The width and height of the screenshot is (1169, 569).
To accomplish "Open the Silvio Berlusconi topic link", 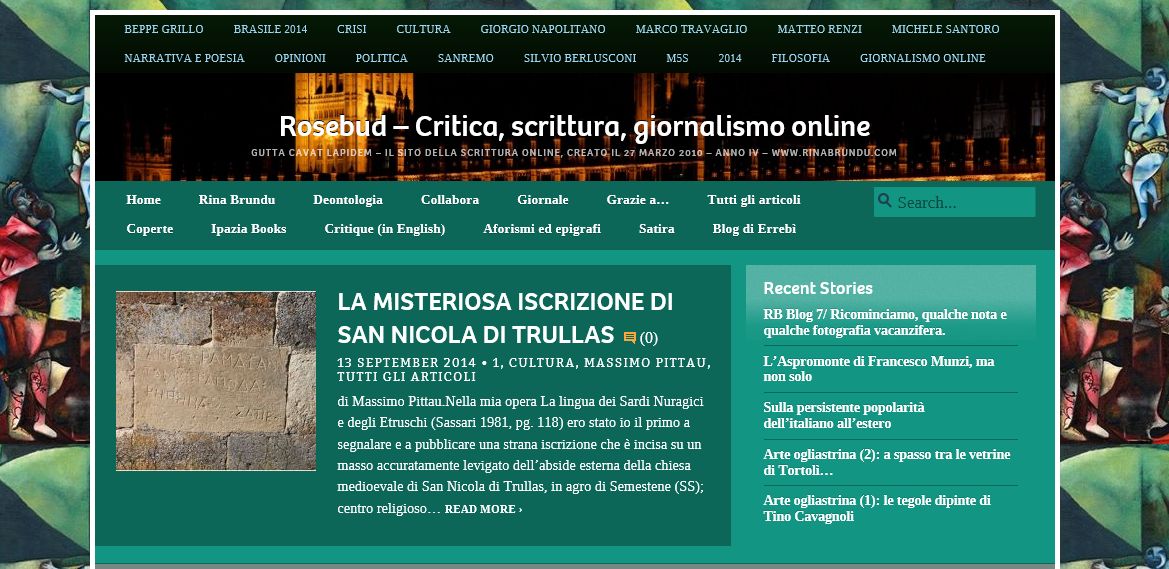I will [579, 58].
